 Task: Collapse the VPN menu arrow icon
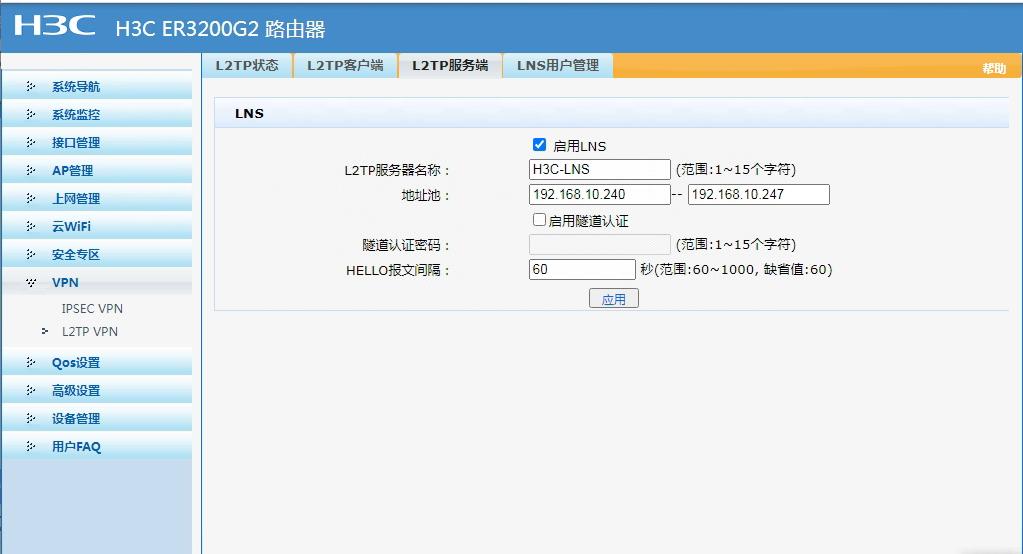pyautogui.click(x=31, y=283)
